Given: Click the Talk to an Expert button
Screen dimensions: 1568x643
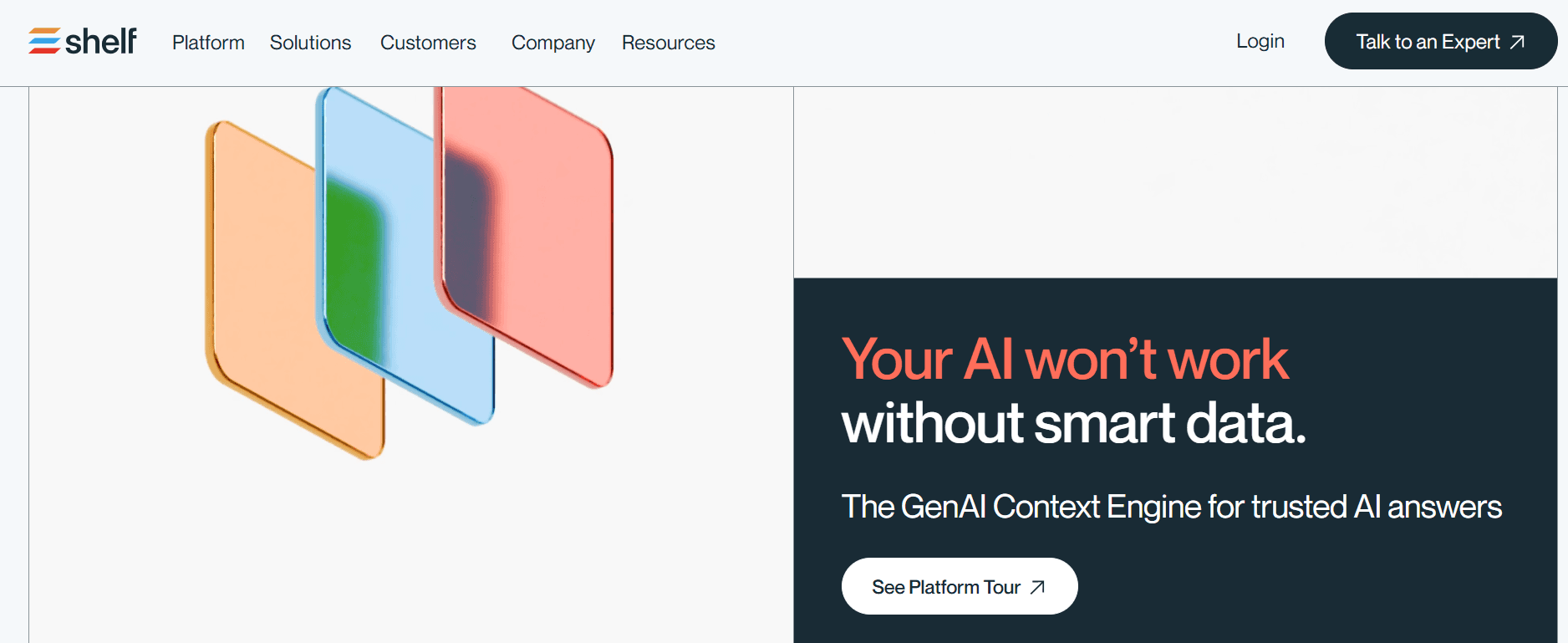Looking at the screenshot, I should [1439, 41].
